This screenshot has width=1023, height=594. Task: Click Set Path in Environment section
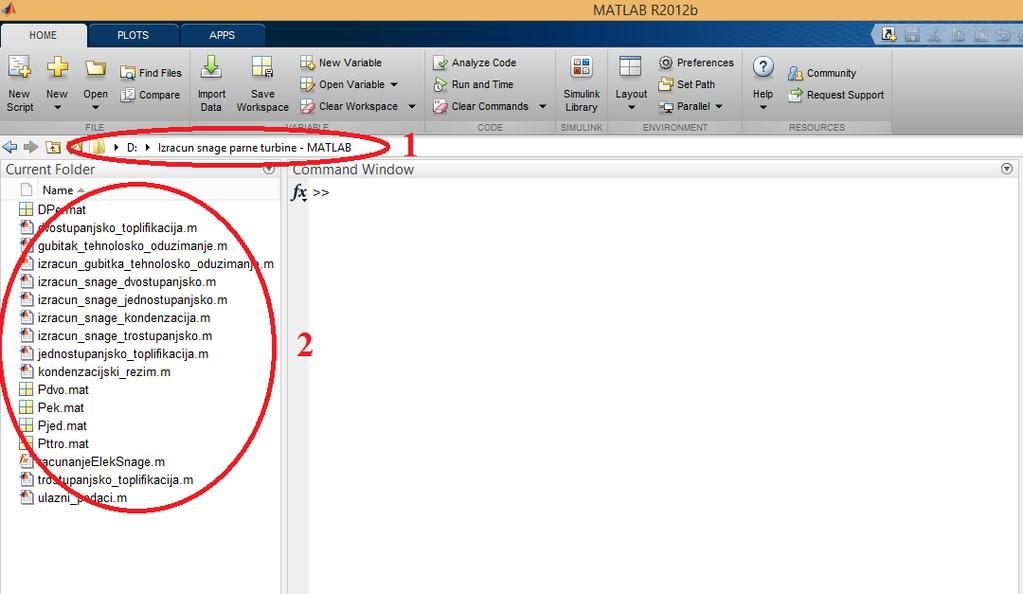687,84
